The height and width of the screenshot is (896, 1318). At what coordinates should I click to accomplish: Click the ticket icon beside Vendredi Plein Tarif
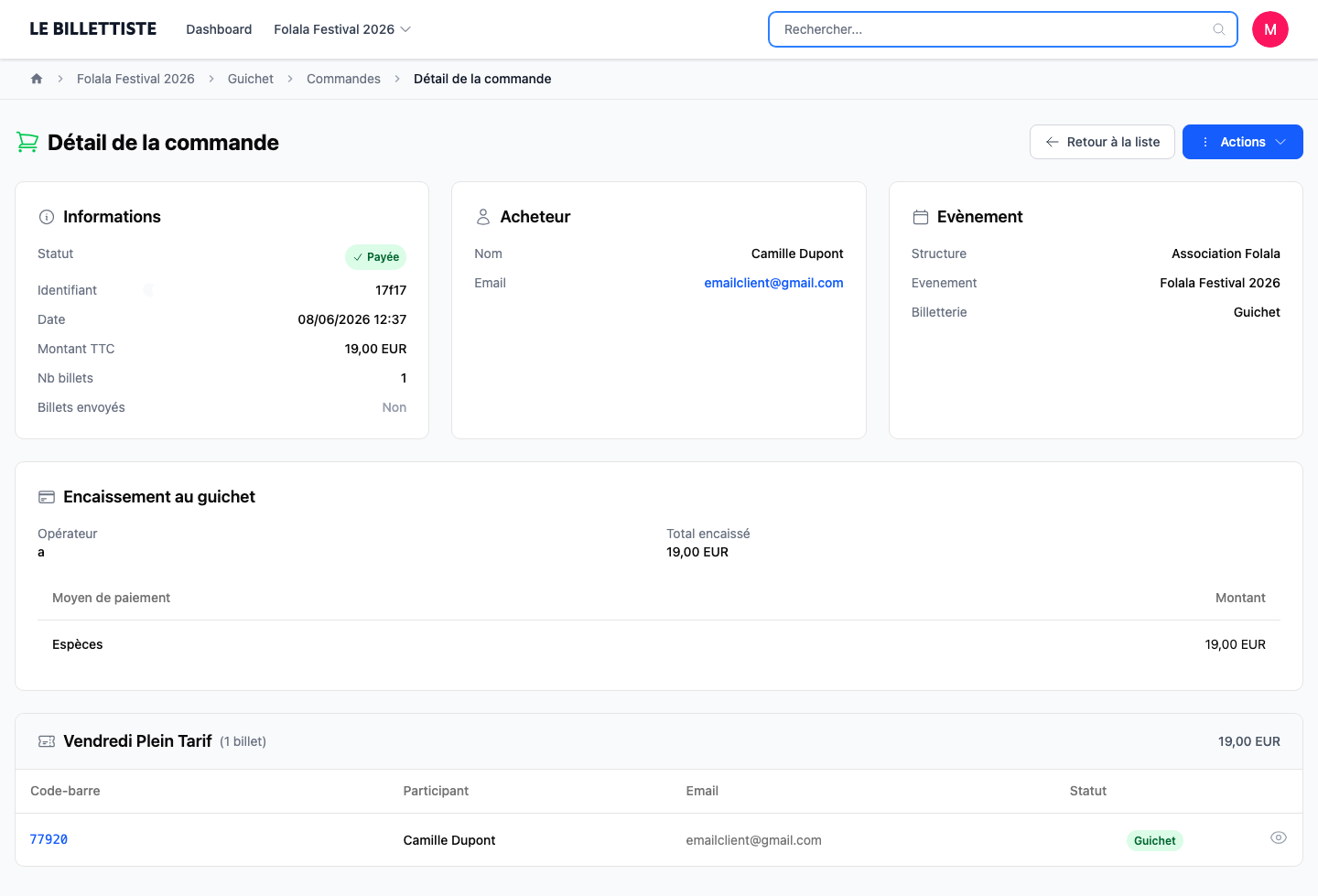point(47,741)
